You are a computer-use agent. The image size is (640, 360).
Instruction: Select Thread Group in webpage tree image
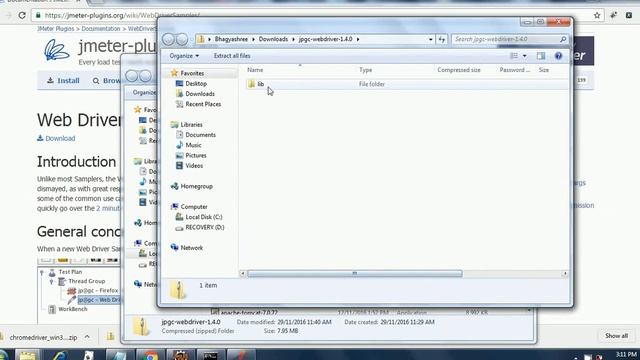[87, 281]
